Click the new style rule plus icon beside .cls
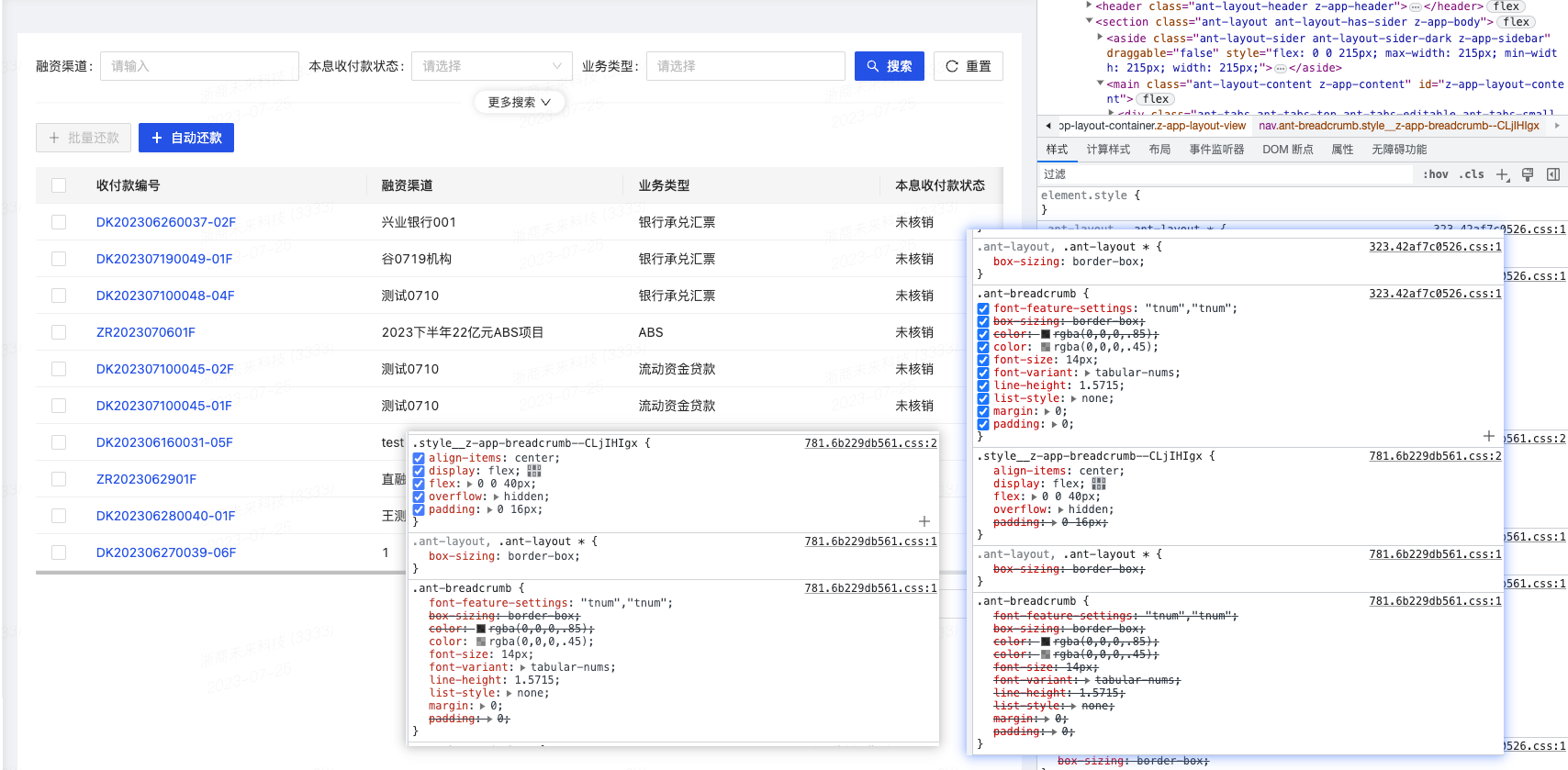Screen dimensions: 1568x770 (x=1502, y=174)
